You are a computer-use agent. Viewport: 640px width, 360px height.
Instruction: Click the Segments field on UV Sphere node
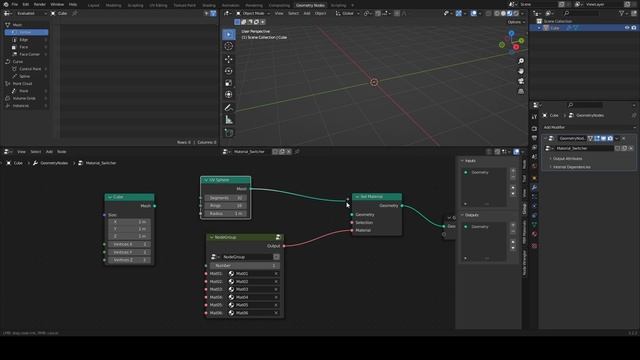[226, 198]
